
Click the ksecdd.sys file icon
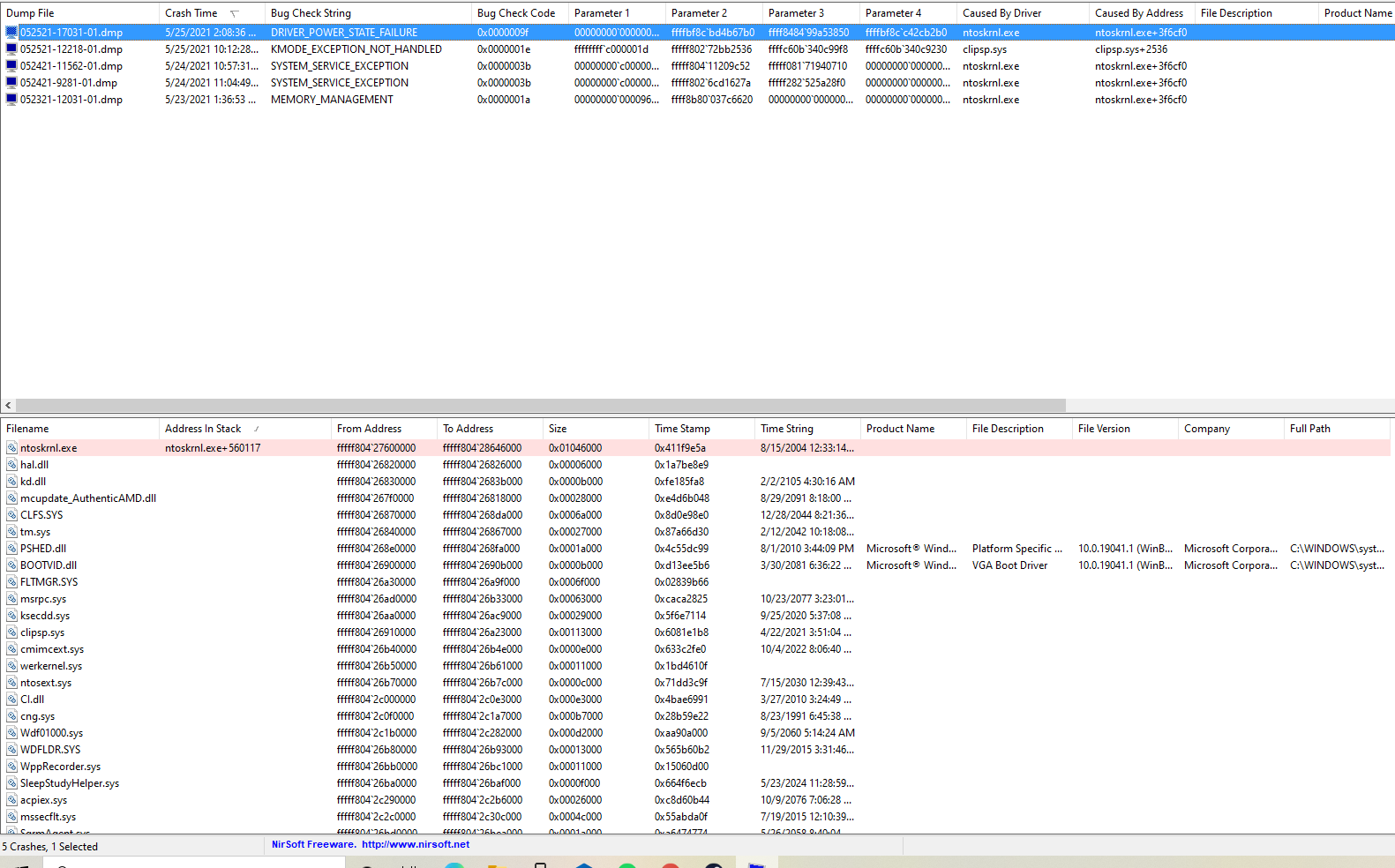point(12,616)
